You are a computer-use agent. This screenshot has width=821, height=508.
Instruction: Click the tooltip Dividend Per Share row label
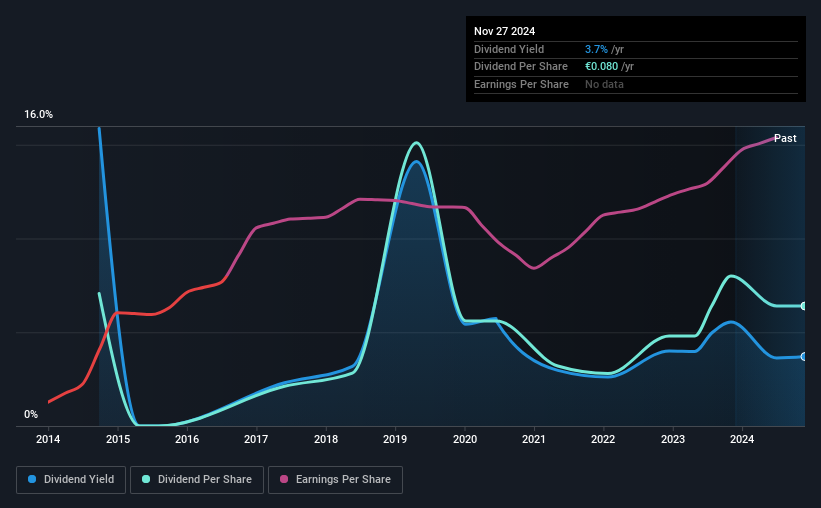pyautogui.click(x=520, y=67)
